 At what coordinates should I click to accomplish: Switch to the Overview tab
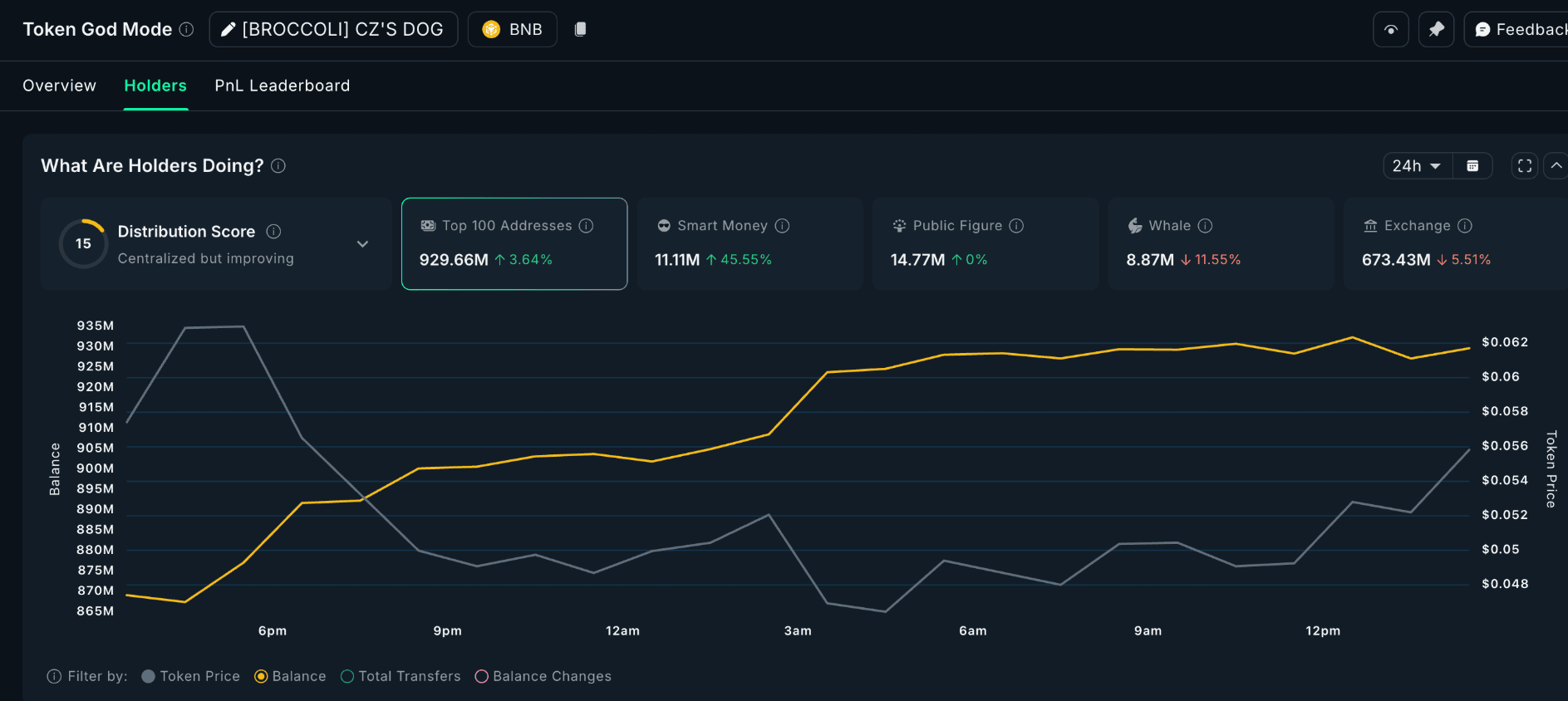click(59, 86)
